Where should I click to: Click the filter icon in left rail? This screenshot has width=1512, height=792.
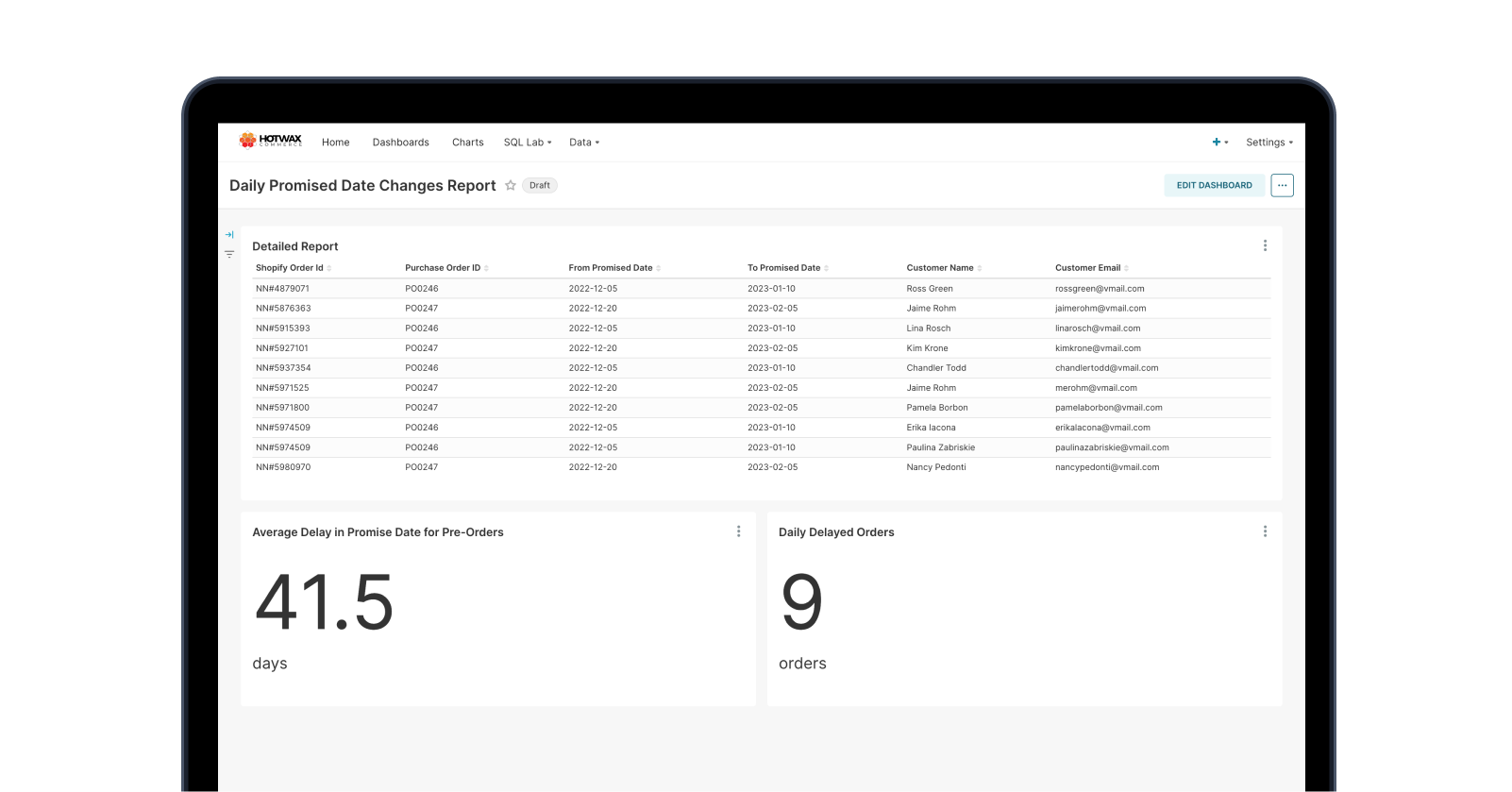click(x=229, y=254)
